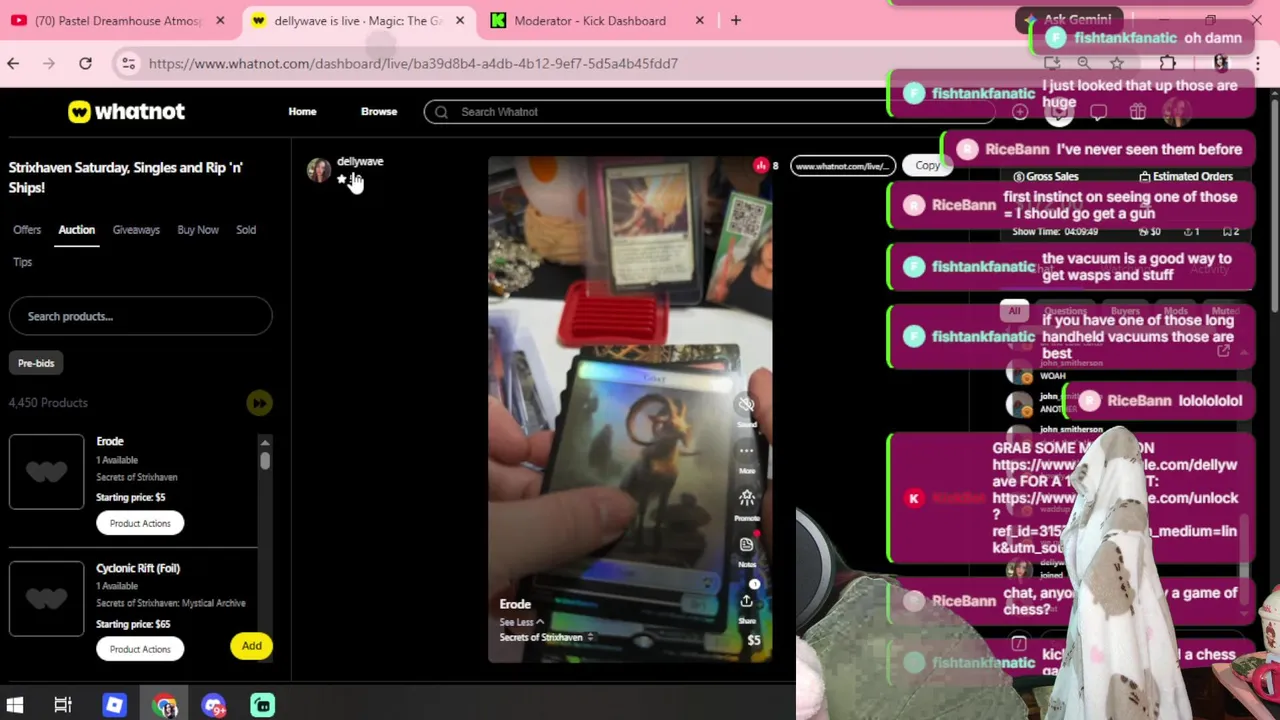This screenshot has height=720, width=1280.
Task: Collapse details with See Less
Action: coord(522,622)
